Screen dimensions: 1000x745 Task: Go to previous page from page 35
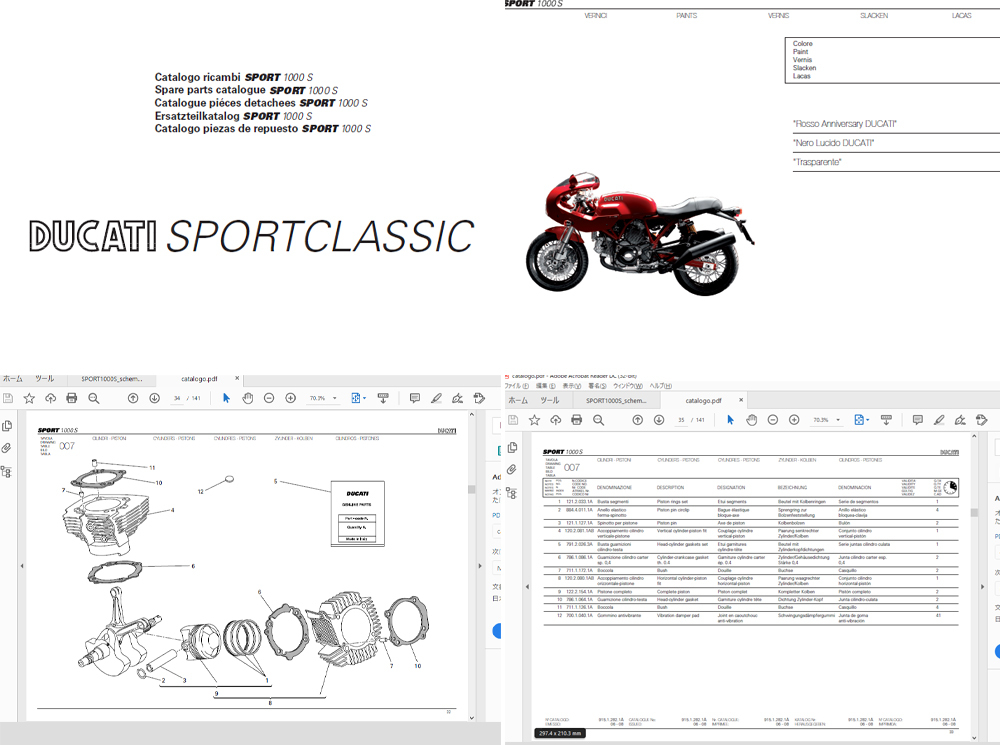click(637, 420)
